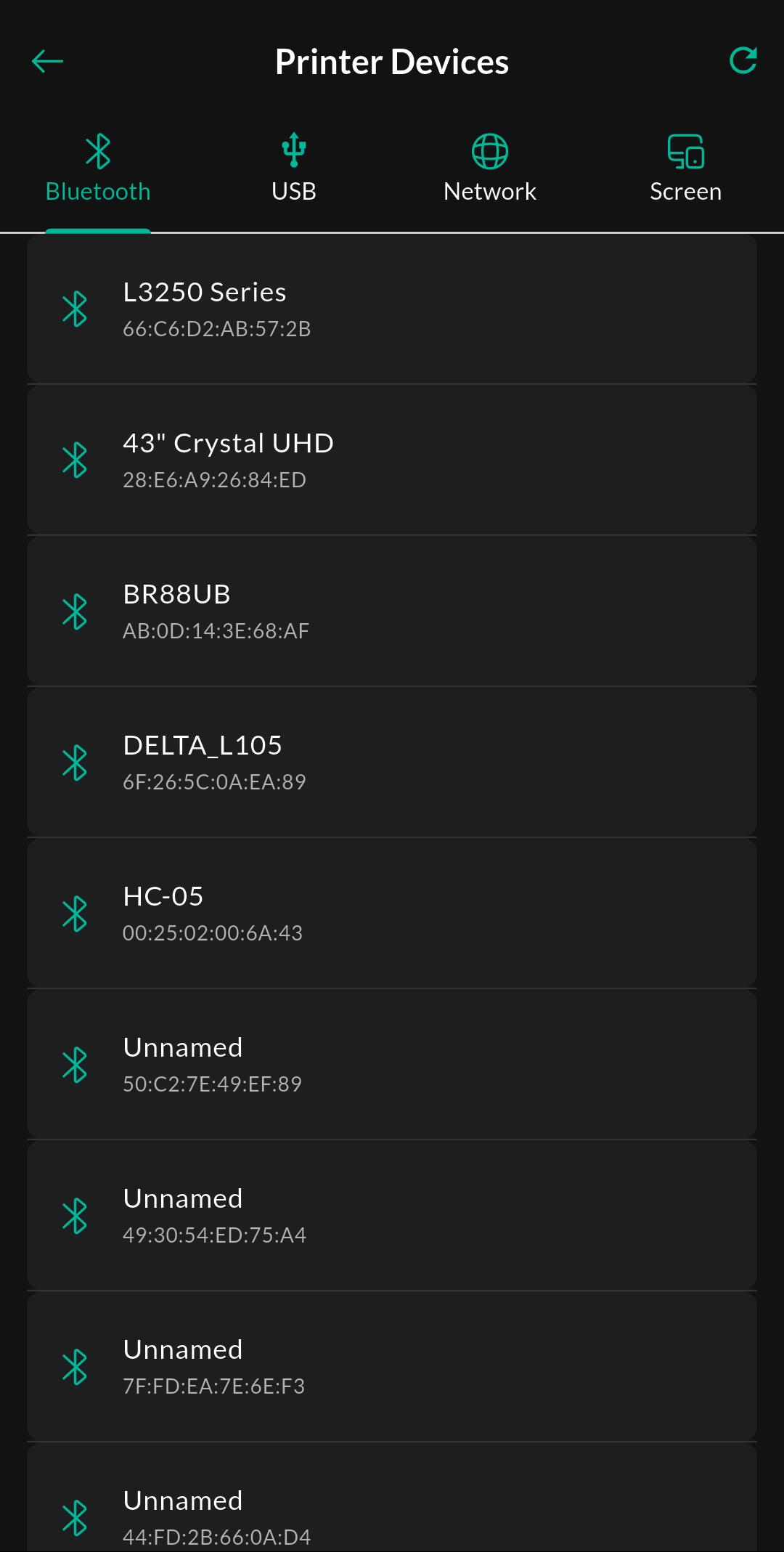
Task: Click Bluetooth icon next to HC-05
Action: coord(75,914)
